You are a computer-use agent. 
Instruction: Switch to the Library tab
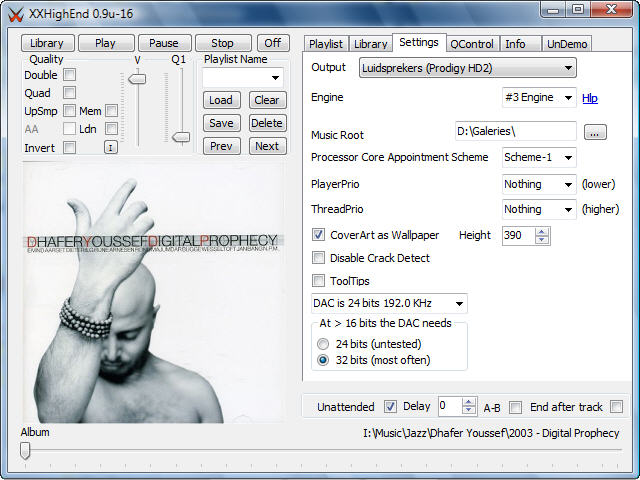371,44
